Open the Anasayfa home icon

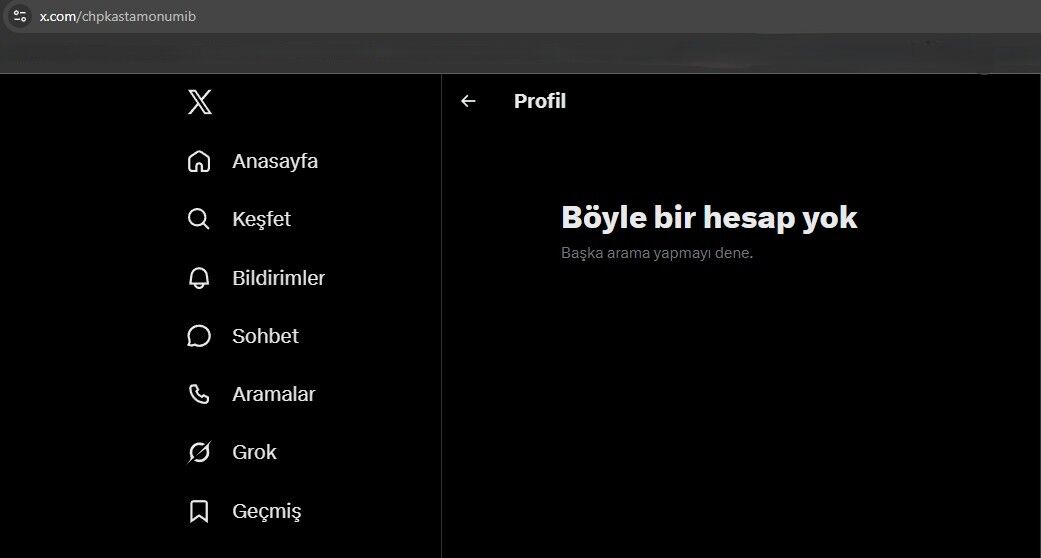[x=199, y=161]
